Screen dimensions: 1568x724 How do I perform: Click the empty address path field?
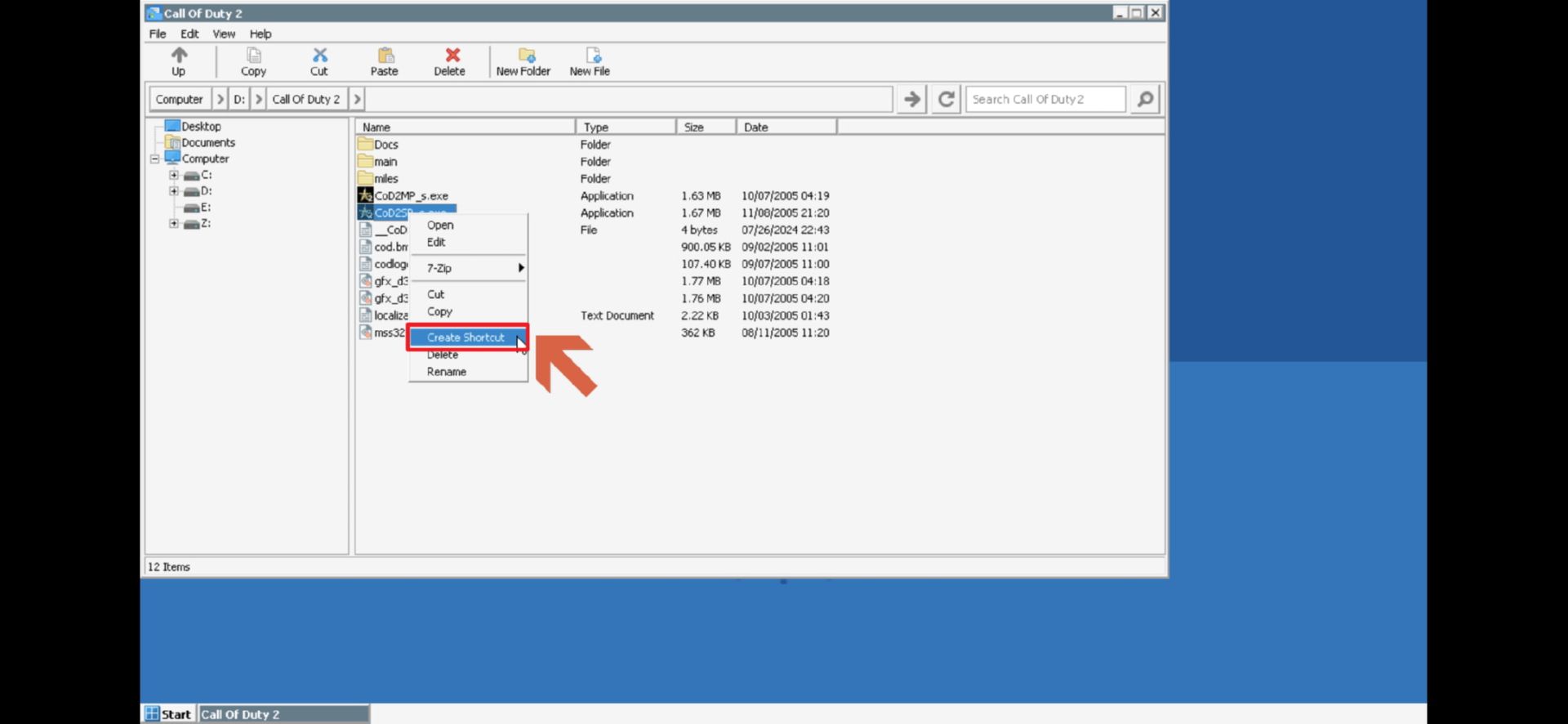[x=629, y=99]
